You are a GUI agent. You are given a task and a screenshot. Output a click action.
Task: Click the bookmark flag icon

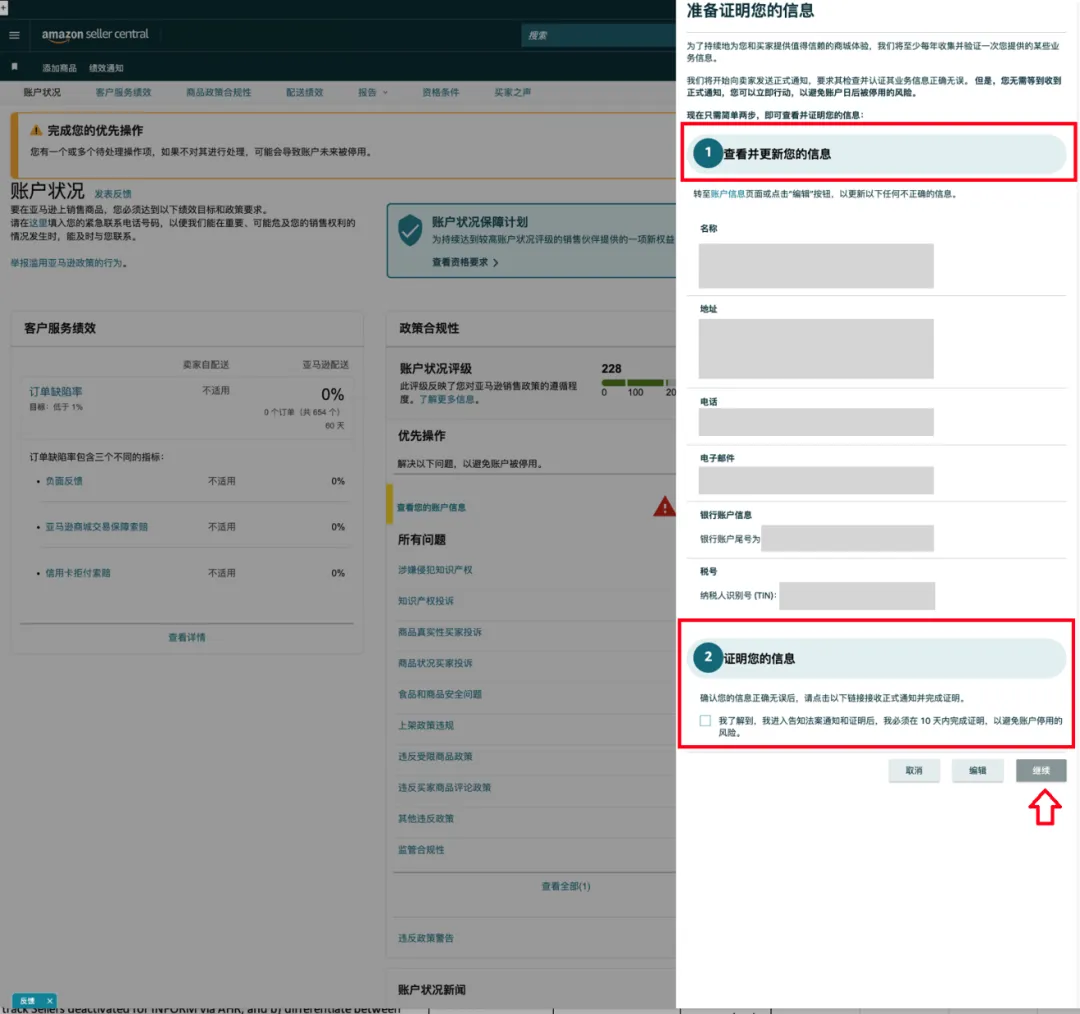(14, 67)
